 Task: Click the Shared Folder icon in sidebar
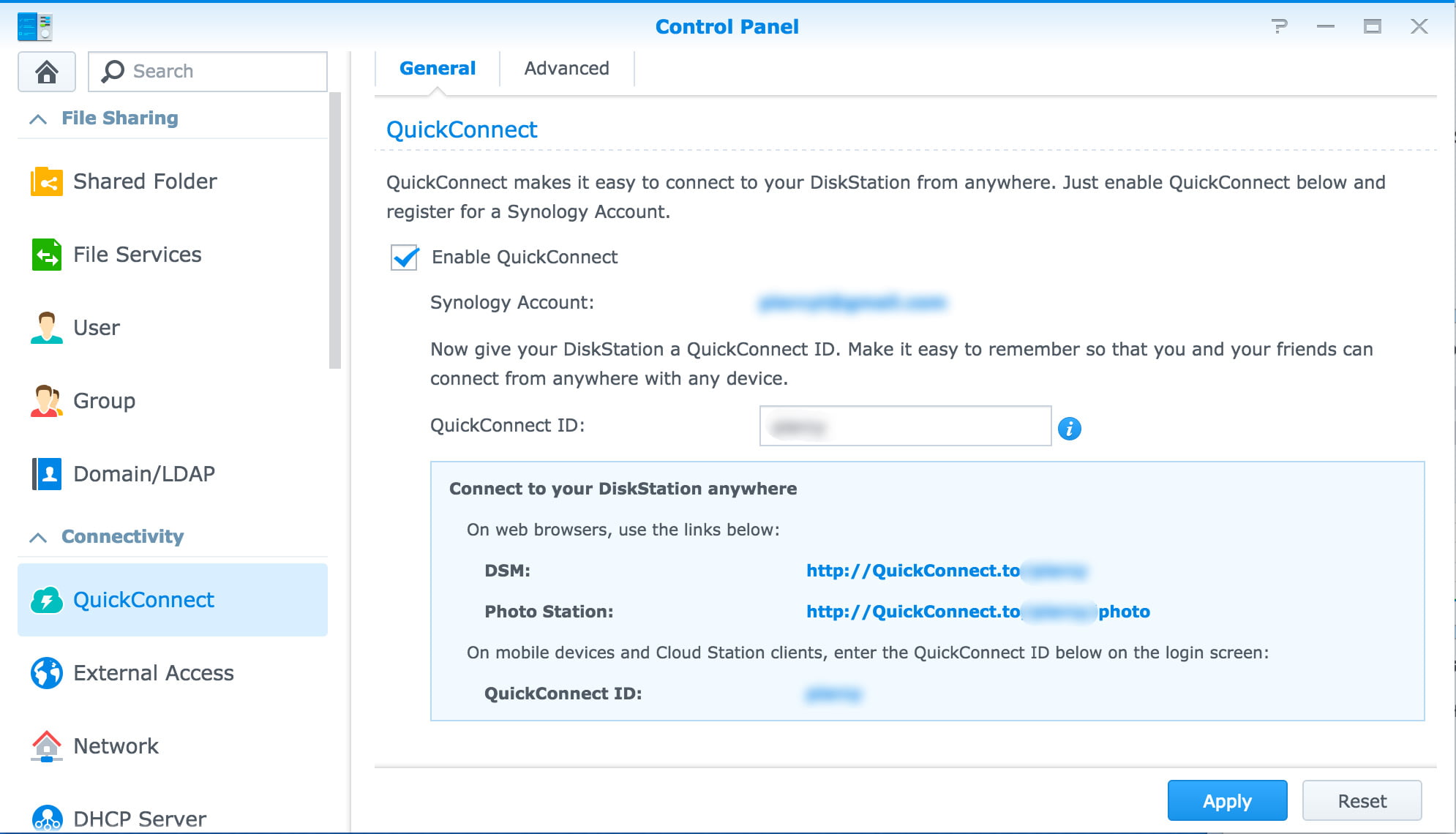46,181
